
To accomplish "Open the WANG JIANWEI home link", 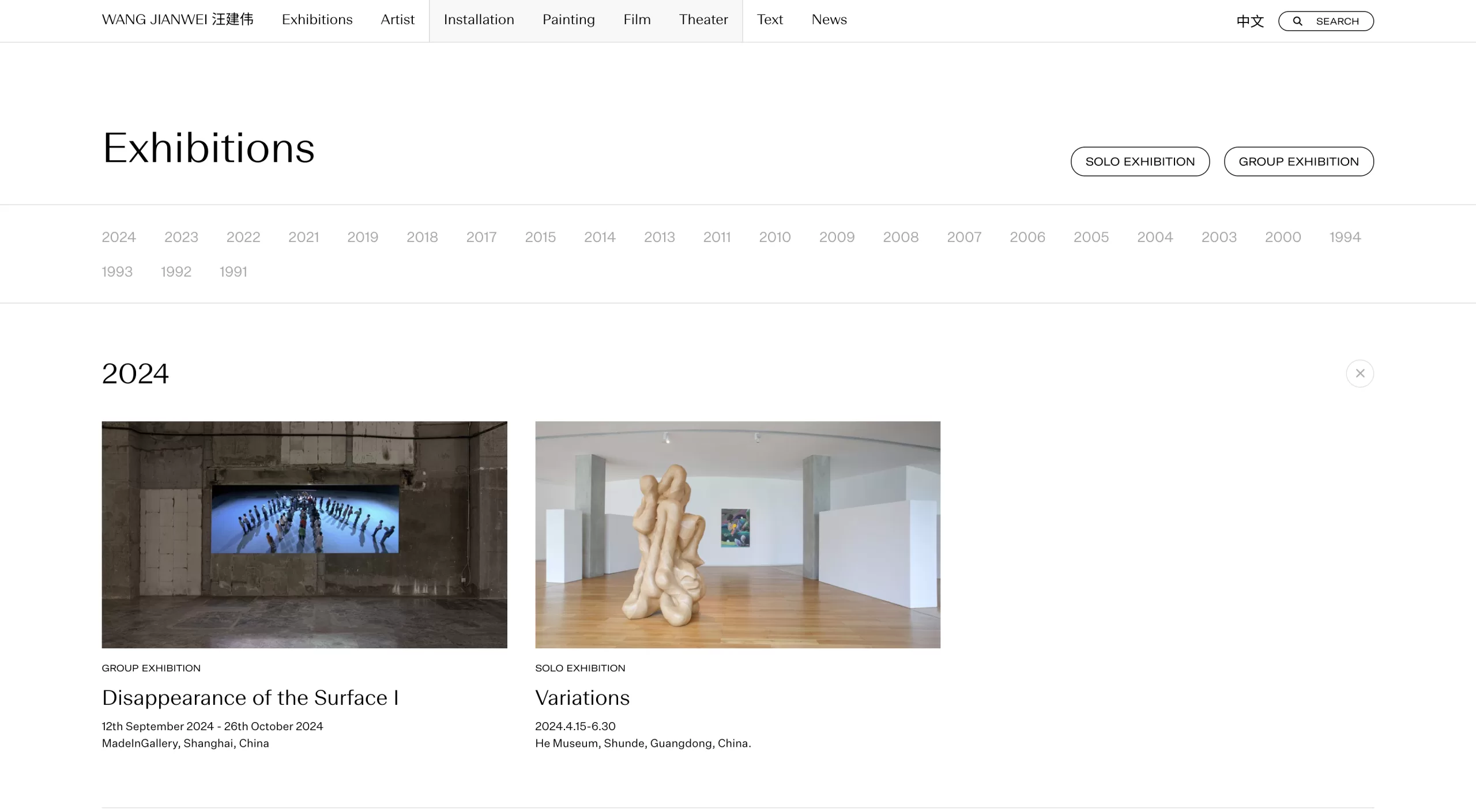I will click(x=178, y=20).
